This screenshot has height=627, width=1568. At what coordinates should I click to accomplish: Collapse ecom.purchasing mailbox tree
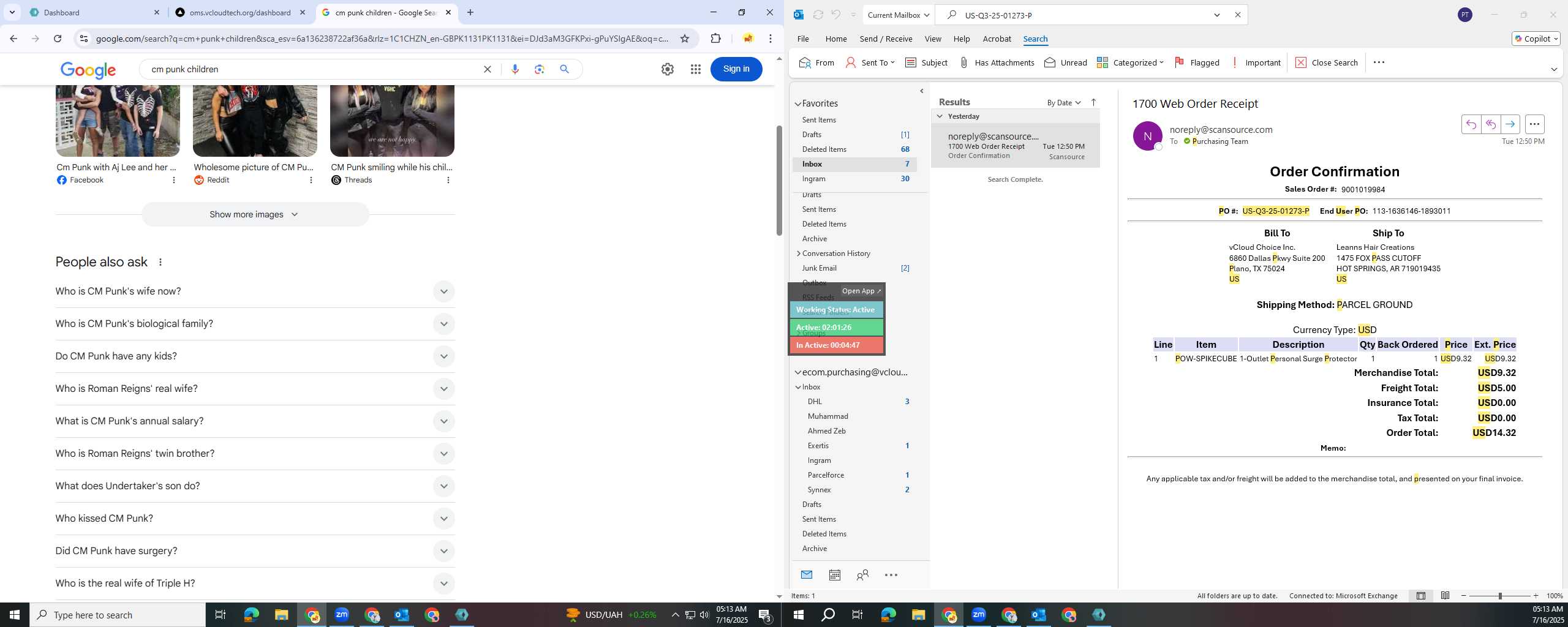(x=798, y=372)
